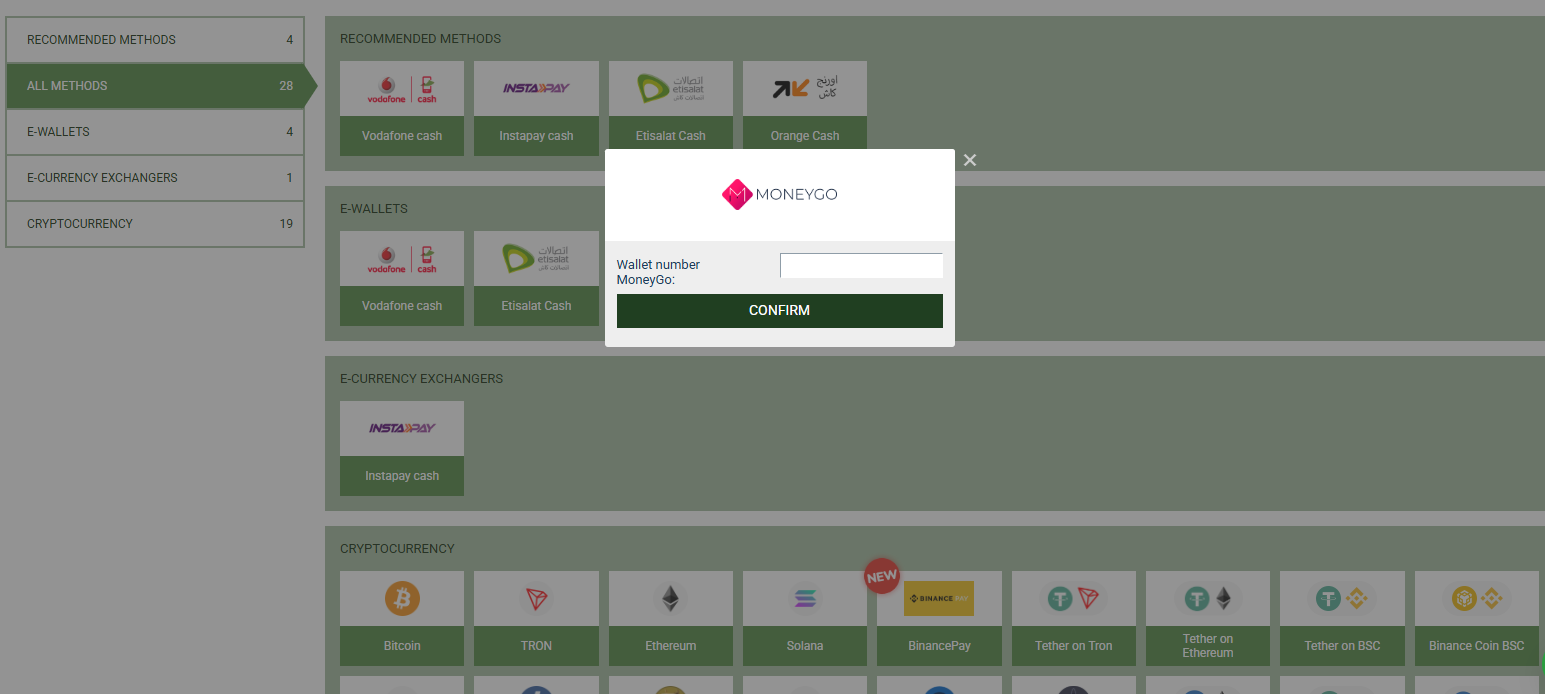
Task: Select the Ethereum payment icon
Action: (x=670, y=599)
